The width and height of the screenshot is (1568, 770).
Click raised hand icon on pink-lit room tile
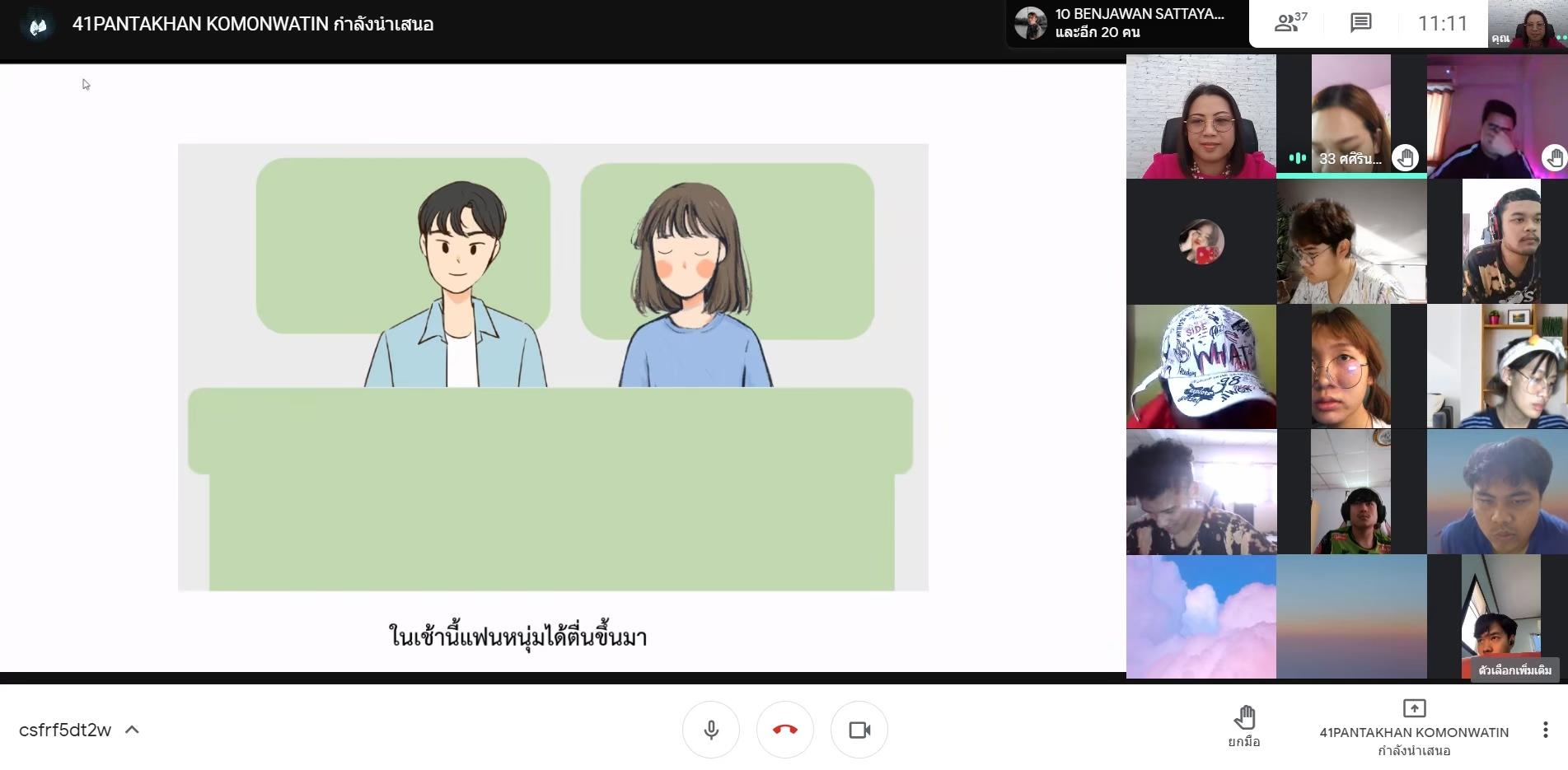(x=1554, y=157)
